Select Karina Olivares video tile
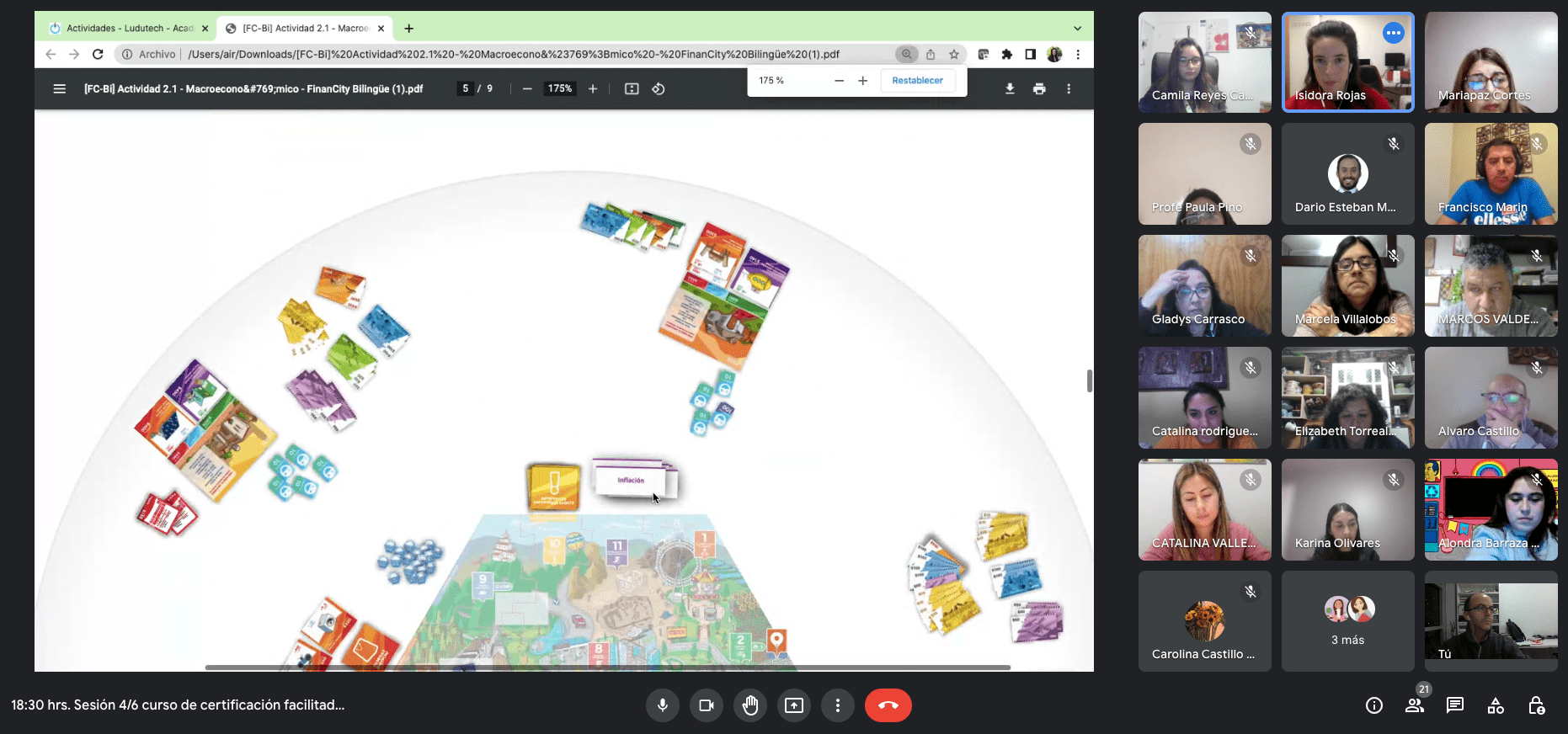This screenshot has height=734, width=1568. coord(1348,509)
